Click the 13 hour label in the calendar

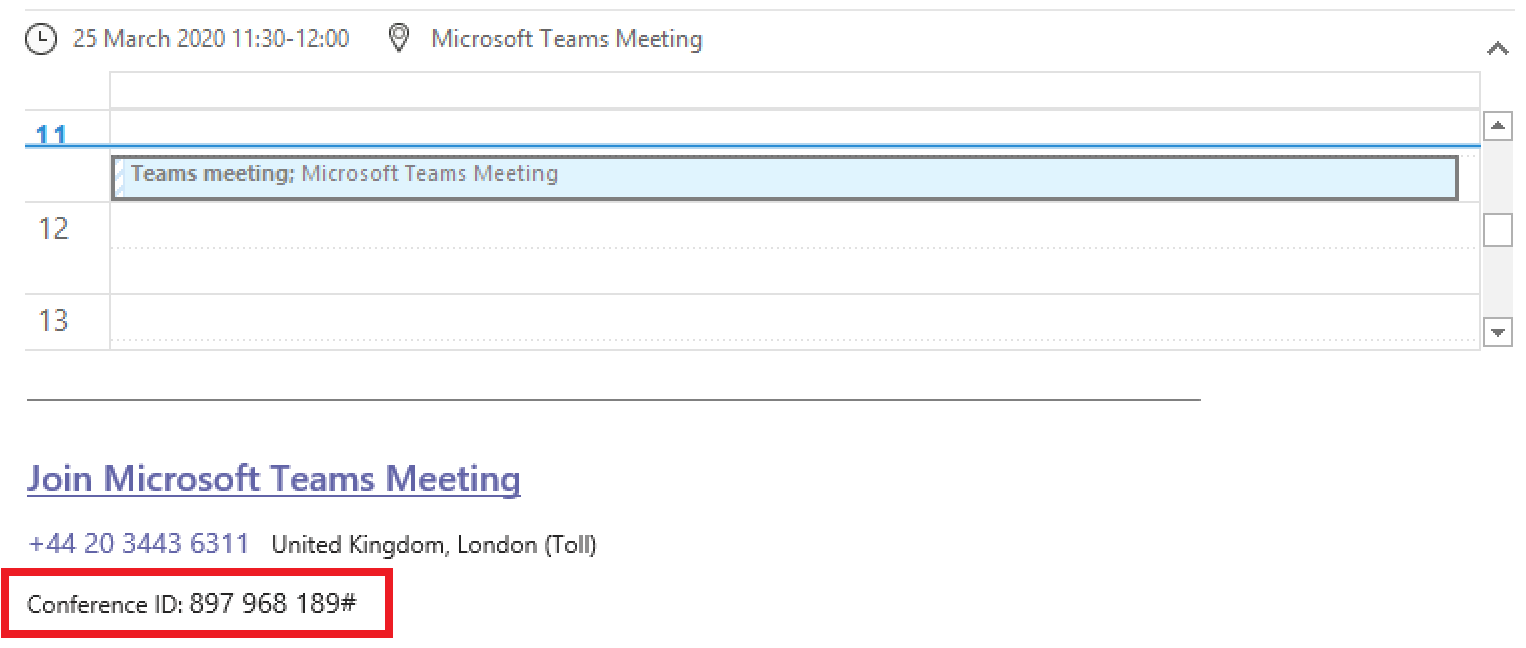[x=53, y=321]
